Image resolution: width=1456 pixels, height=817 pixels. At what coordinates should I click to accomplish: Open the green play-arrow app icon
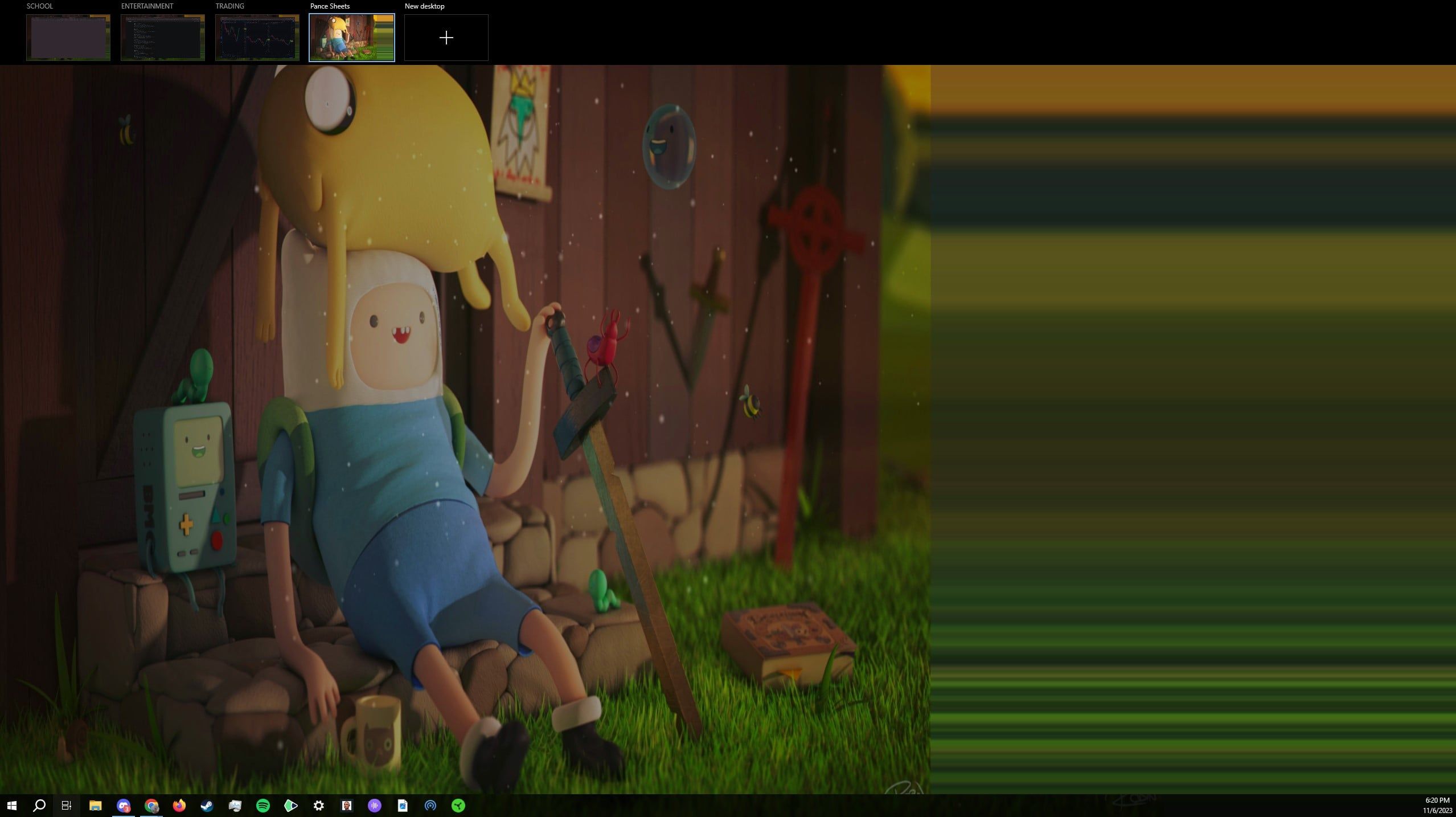pos(290,806)
